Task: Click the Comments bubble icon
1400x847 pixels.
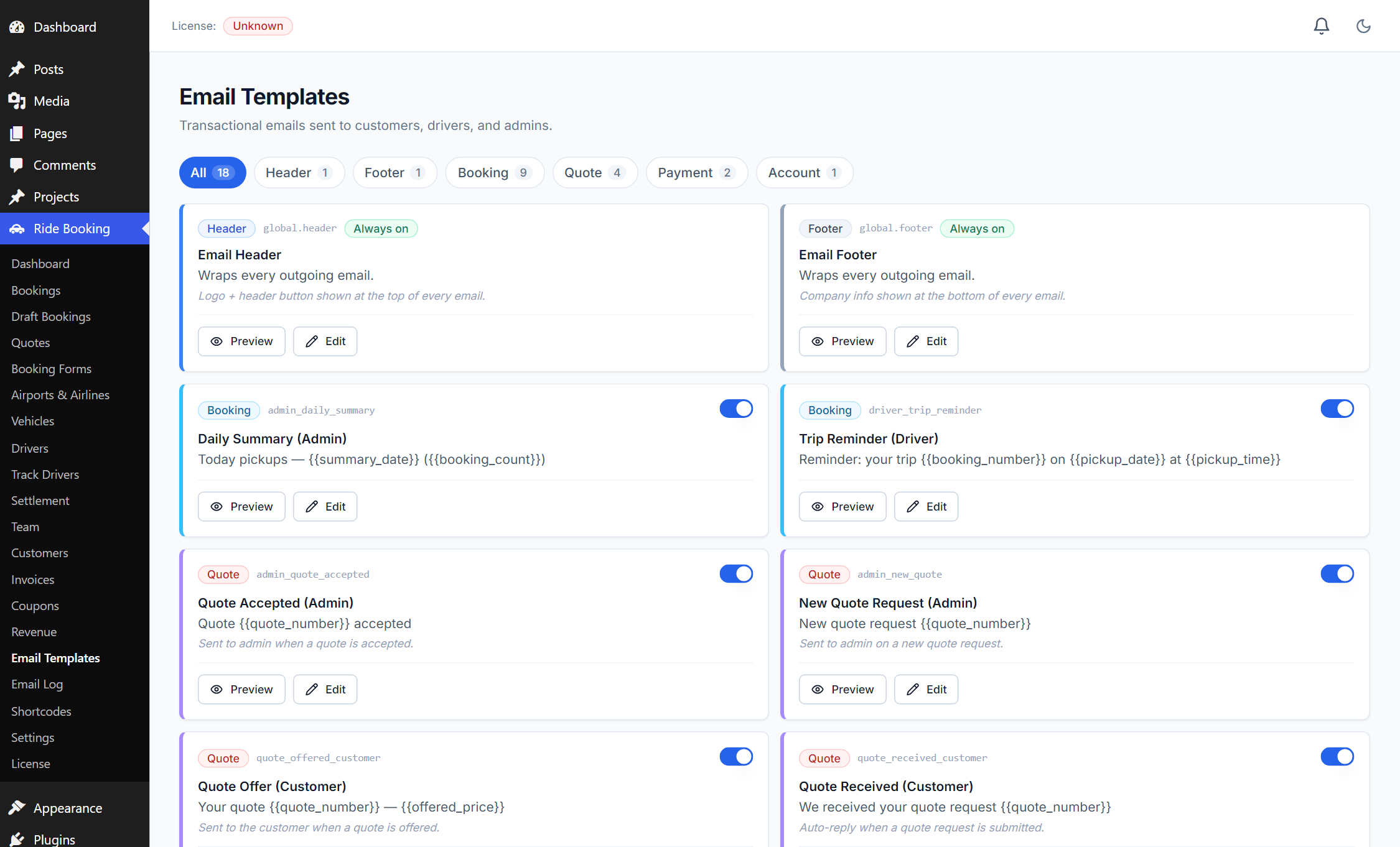Action: click(17, 165)
